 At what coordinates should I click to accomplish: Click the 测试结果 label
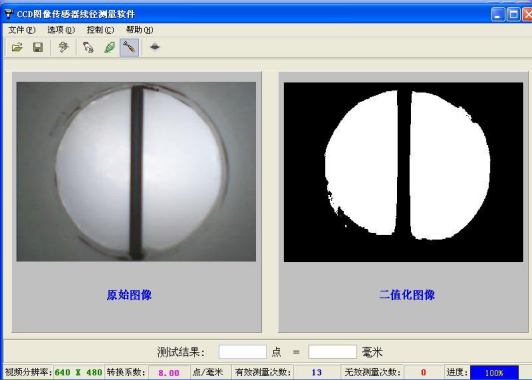point(181,352)
